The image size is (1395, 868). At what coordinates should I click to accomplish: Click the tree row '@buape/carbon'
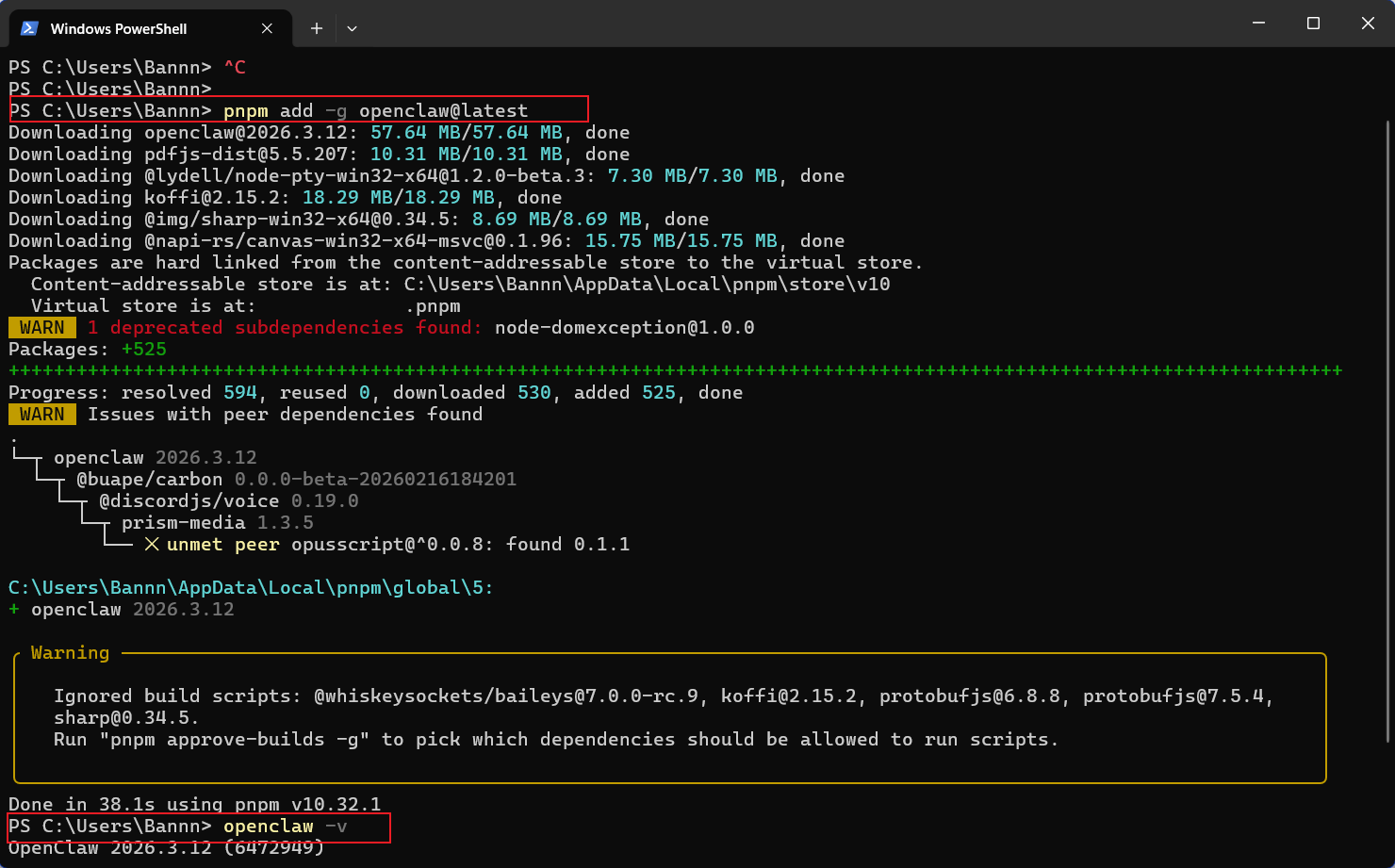[x=296, y=479]
